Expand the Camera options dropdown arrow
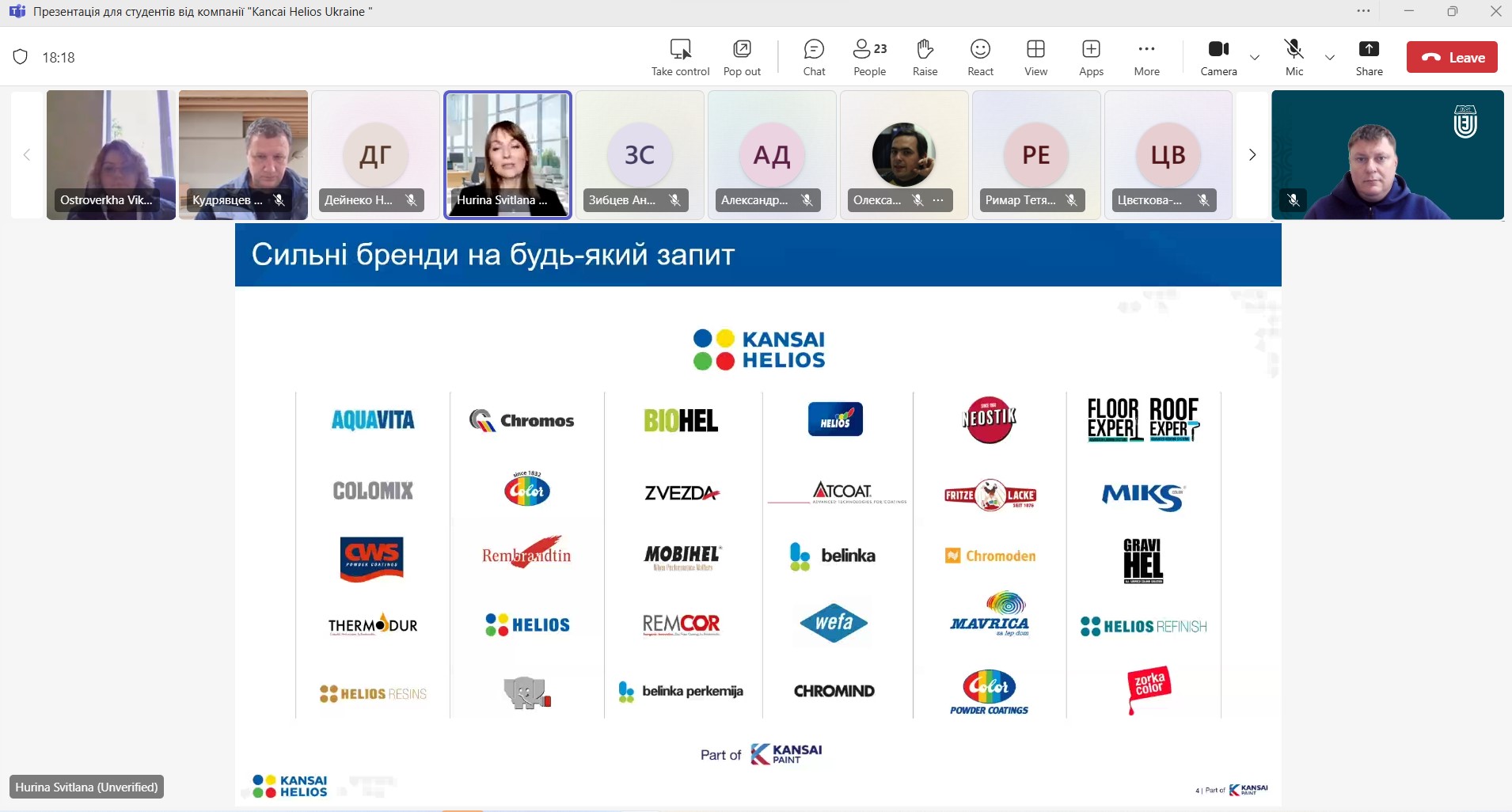 (1255, 57)
